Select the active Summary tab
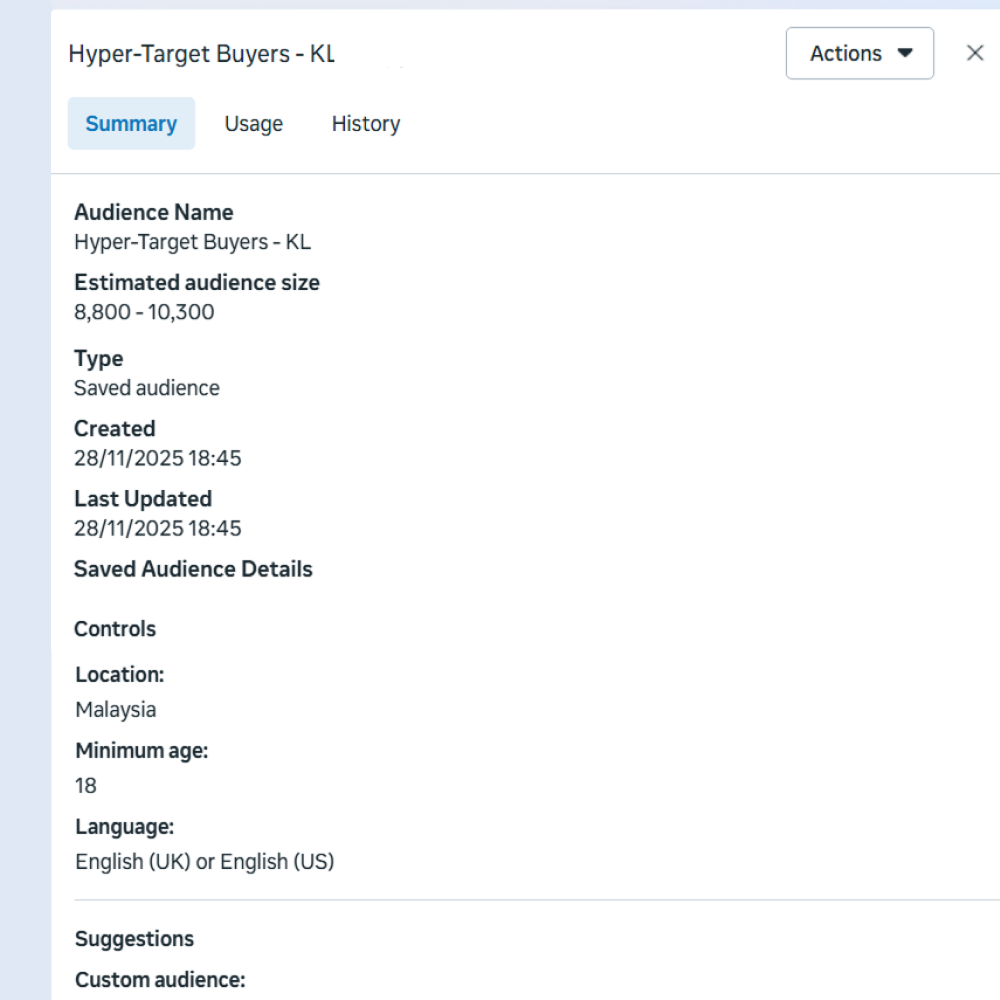Screen dimensions: 1000x1000 [x=131, y=123]
